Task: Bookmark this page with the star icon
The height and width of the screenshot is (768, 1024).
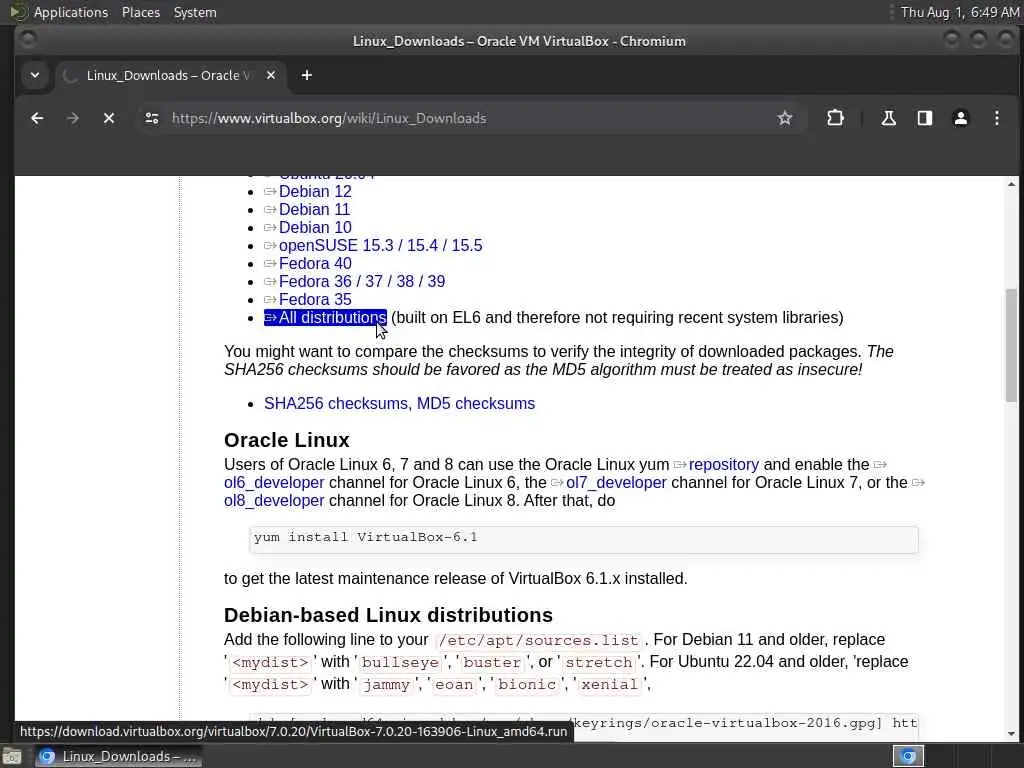Action: pyautogui.click(x=784, y=118)
